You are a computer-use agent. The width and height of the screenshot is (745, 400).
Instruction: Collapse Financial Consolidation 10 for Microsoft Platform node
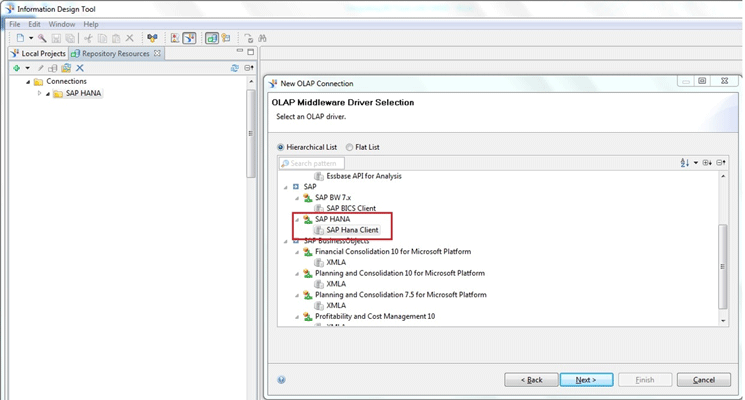pos(297,252)
